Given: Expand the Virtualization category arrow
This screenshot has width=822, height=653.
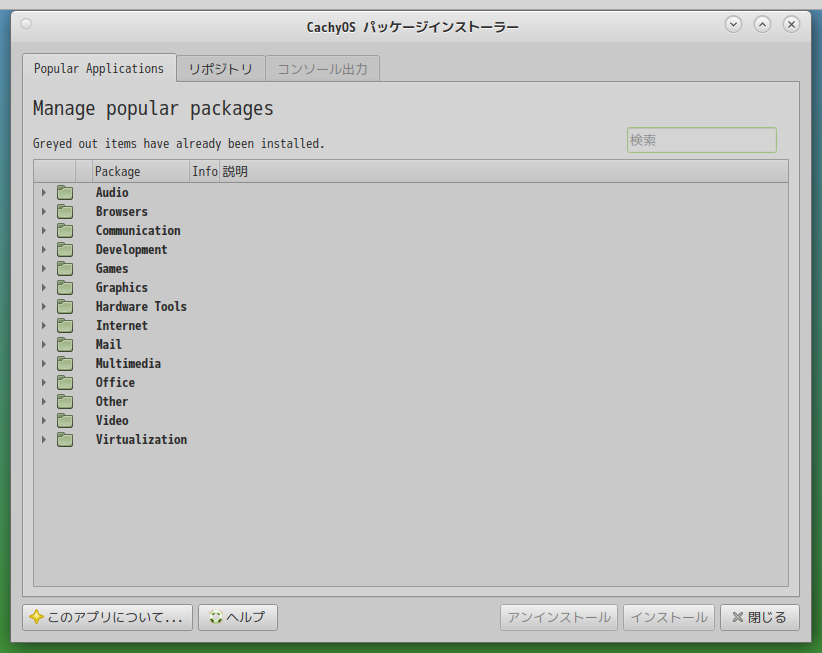Looking at the screenshot, I should (44, 440).
